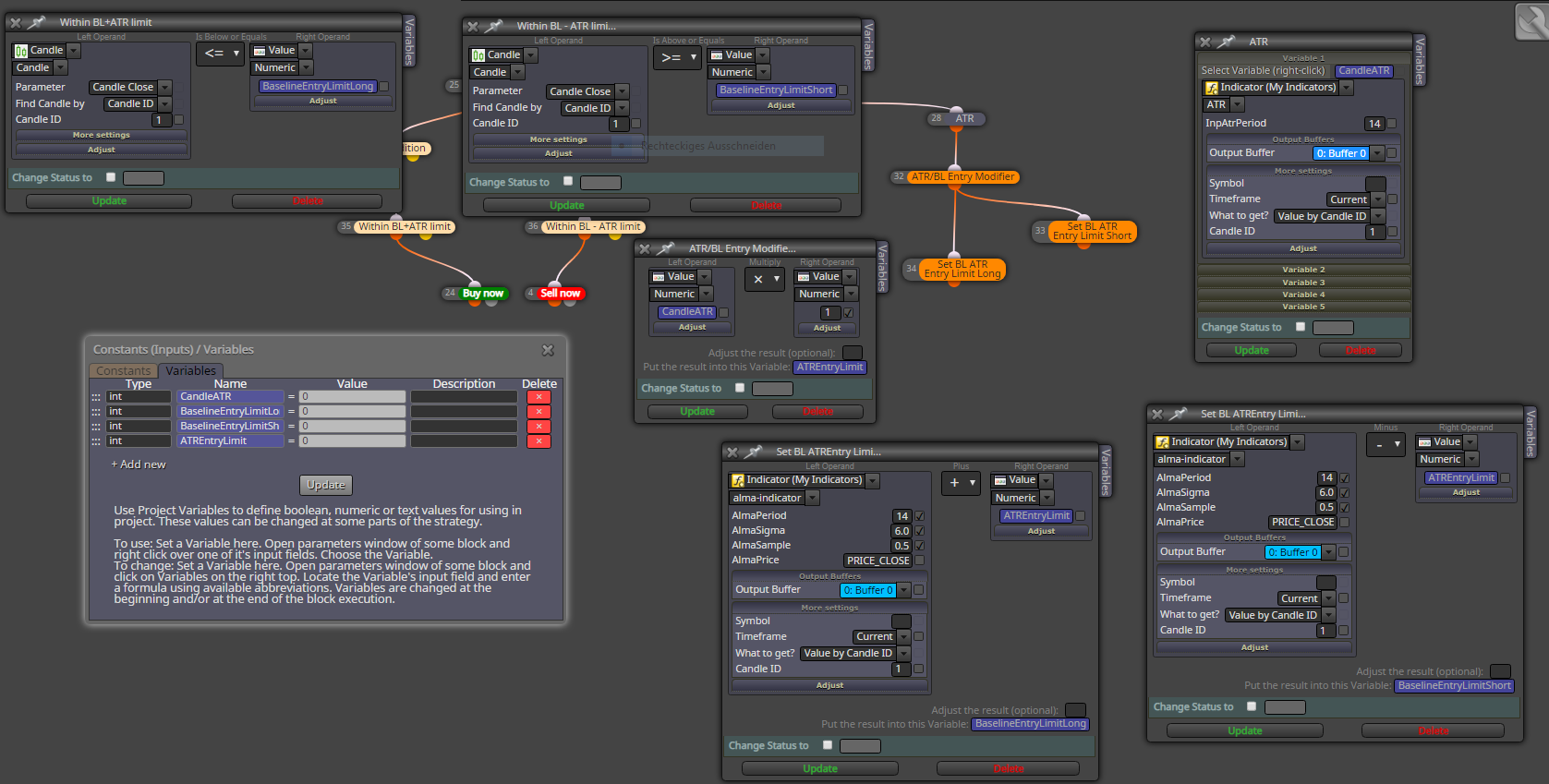This screenshot has height=784, width=1549.
Task: Open Variables side tab of ATR panel
Action: pos(1420,61)
